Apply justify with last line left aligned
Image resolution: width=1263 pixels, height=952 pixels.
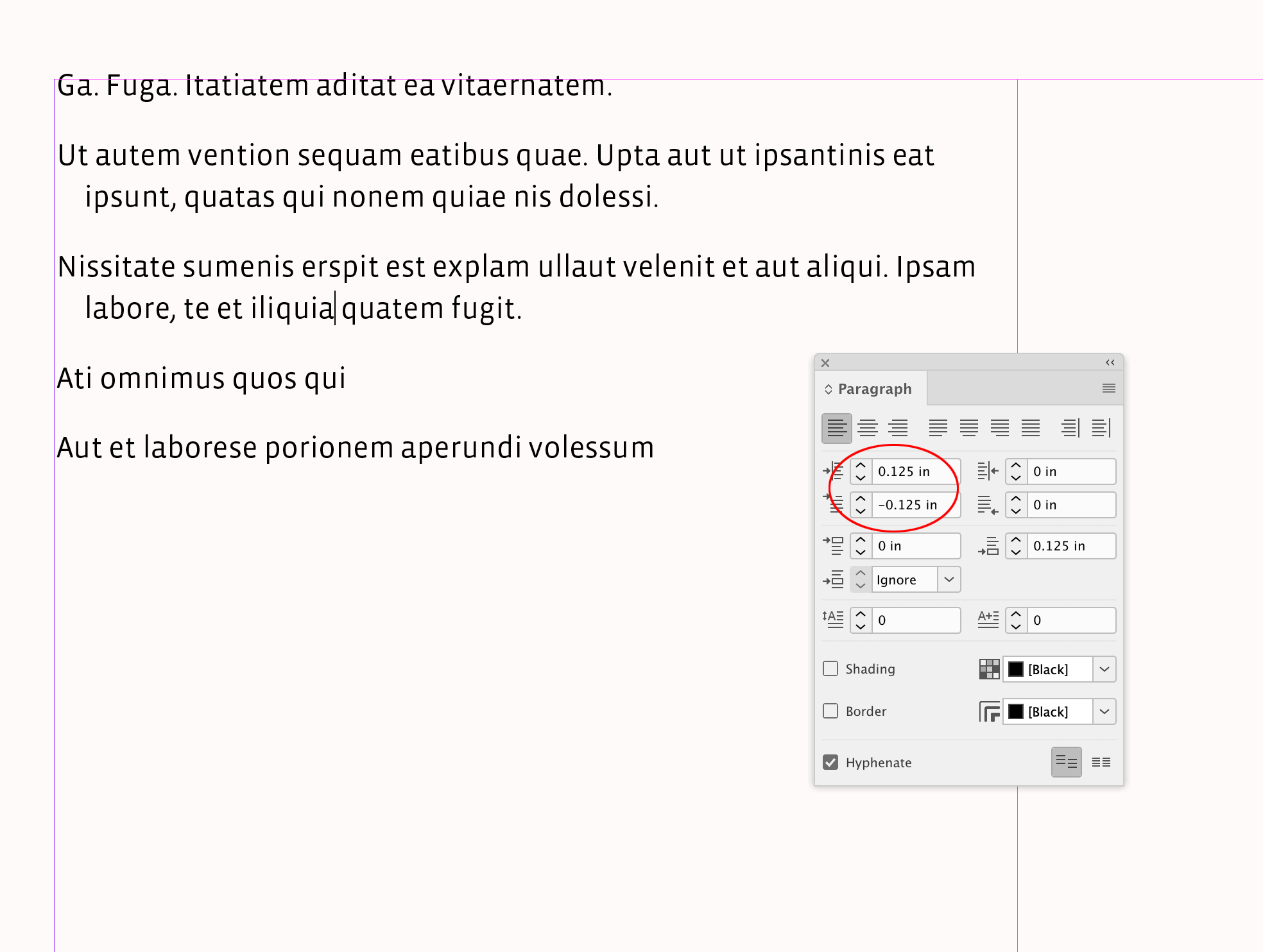coord(938,427)
